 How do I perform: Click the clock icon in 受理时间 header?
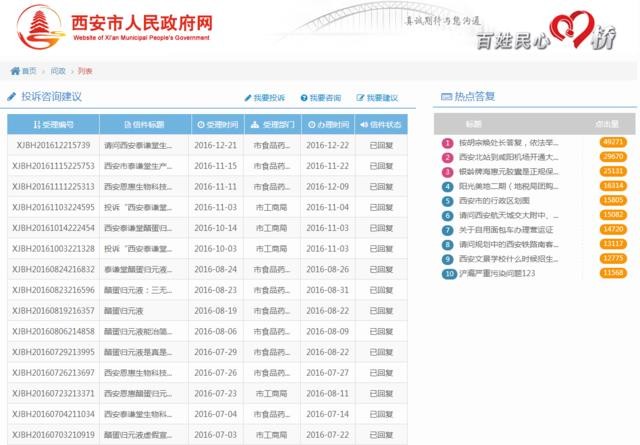(198, 125)
